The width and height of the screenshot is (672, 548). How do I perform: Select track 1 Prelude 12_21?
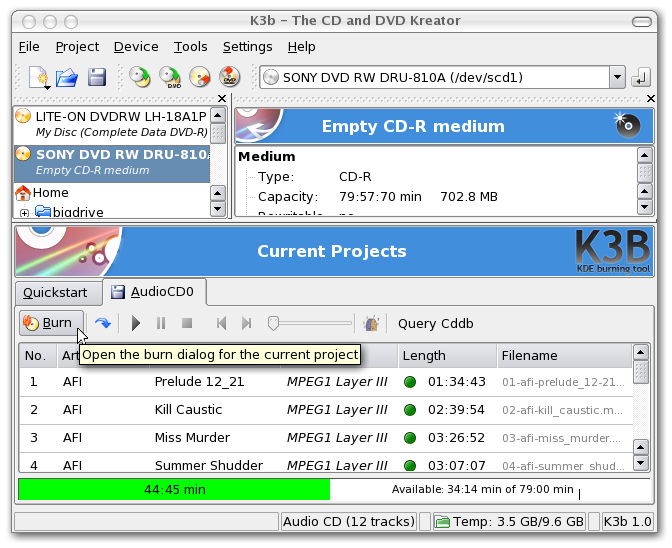click(326, 382)
